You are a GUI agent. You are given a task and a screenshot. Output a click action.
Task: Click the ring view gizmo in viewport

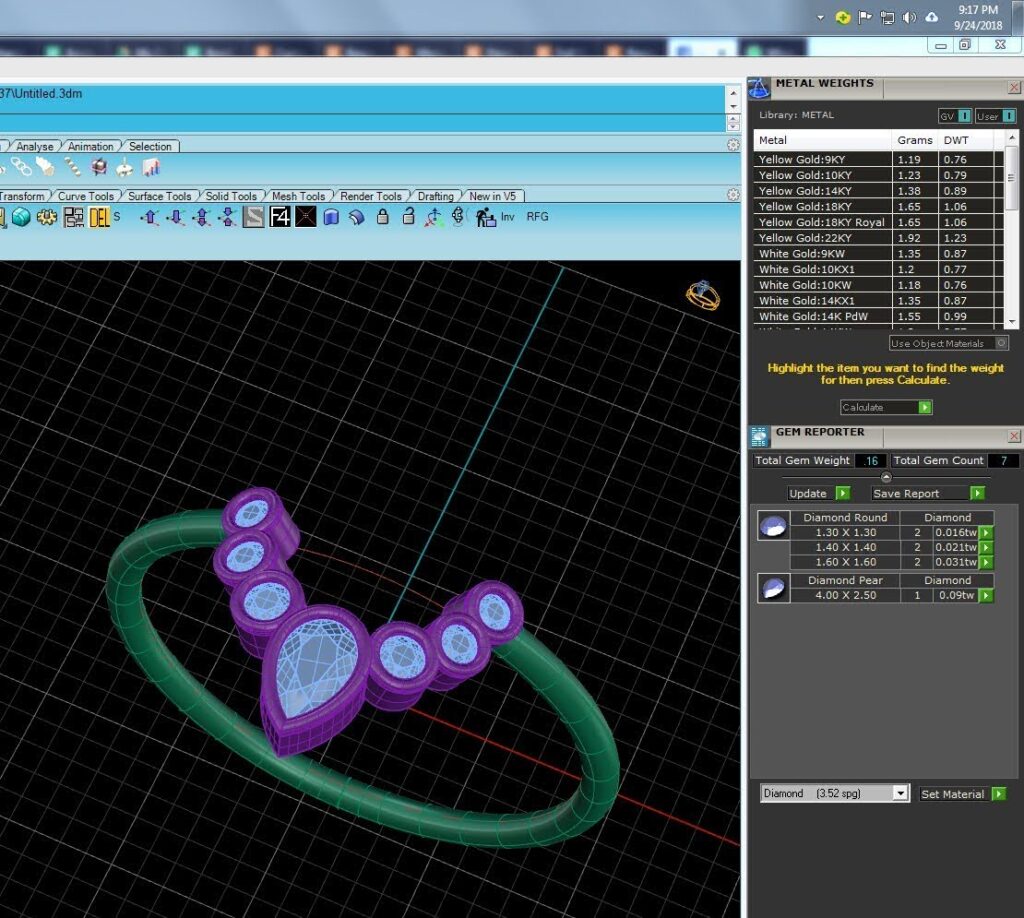point(703,295)
